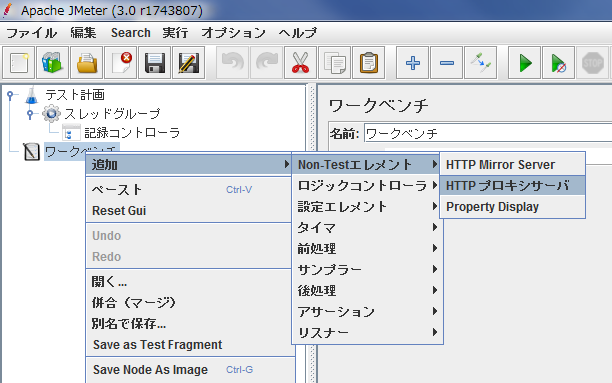Open the 追加 submenu entry
This screenshot has height=383, width=612.
point(189,165)
